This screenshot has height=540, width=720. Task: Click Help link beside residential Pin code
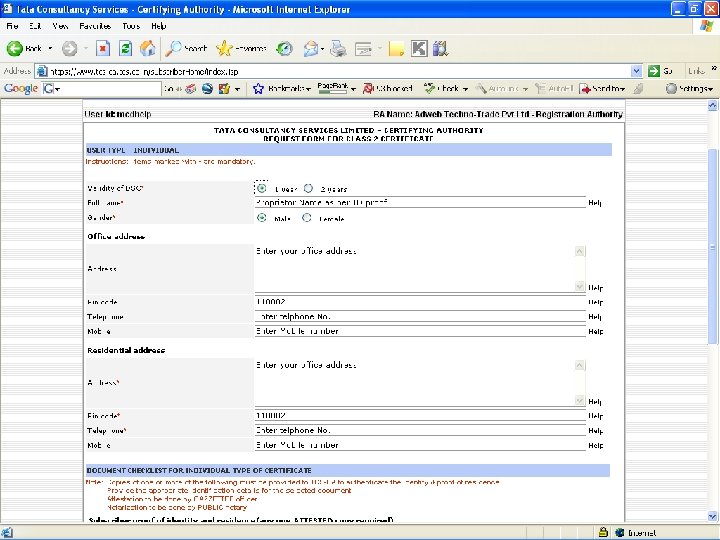point(596,416)
